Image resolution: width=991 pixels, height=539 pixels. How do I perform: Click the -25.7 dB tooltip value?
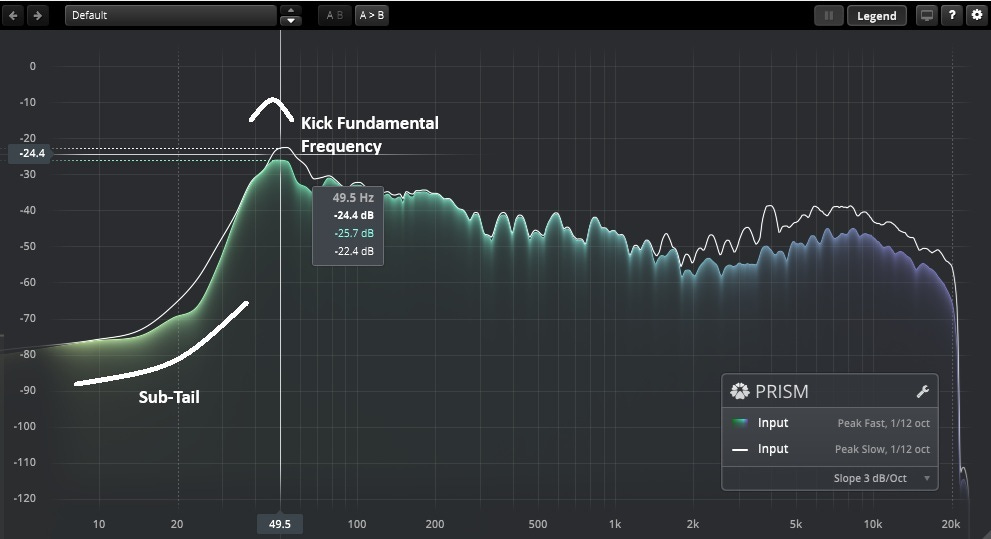click(354, 233)
